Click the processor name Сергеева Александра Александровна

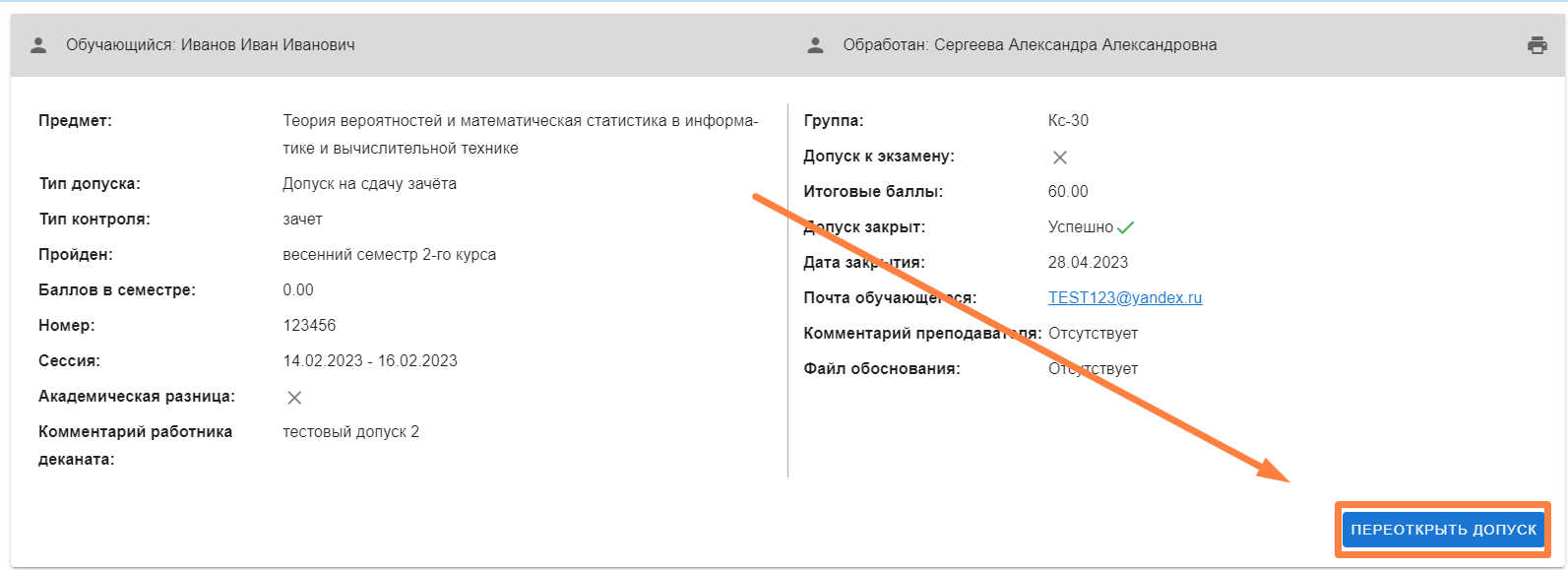[x=1075, y=45]
